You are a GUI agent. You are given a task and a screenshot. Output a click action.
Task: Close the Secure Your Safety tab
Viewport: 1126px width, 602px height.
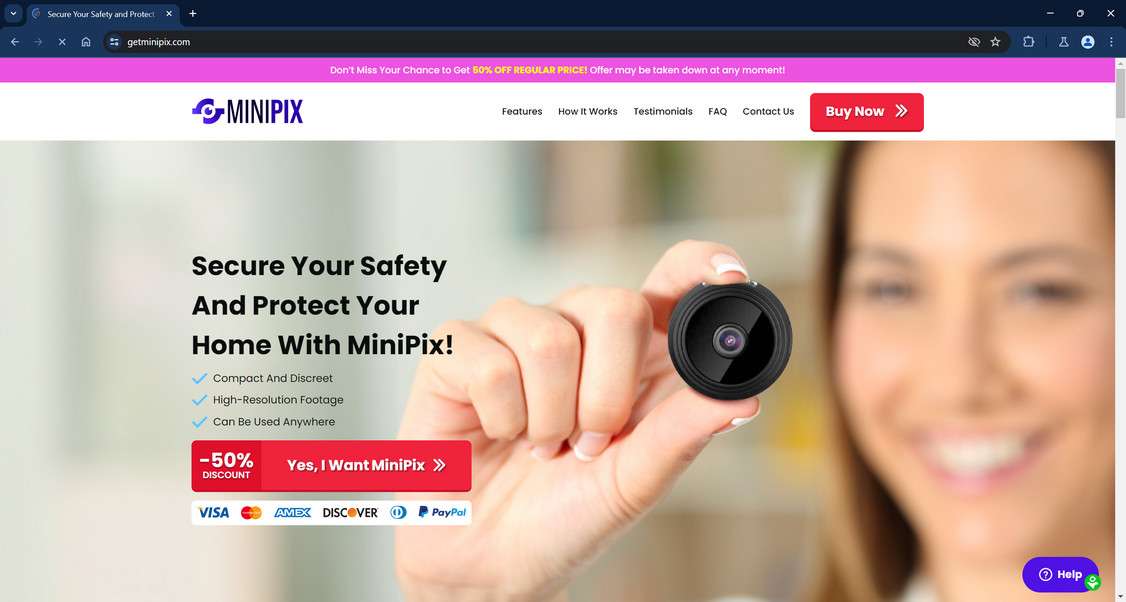pyautogui.click(x=169, y=14)
